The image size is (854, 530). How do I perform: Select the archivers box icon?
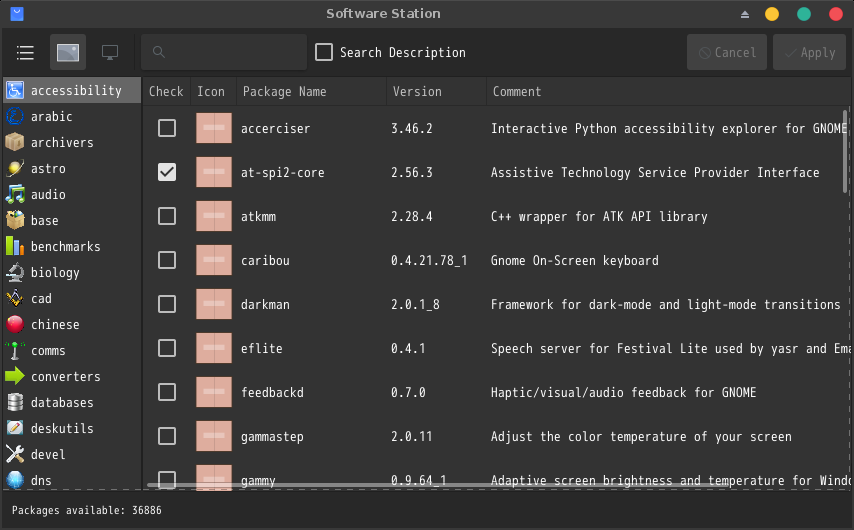[15, 142]
